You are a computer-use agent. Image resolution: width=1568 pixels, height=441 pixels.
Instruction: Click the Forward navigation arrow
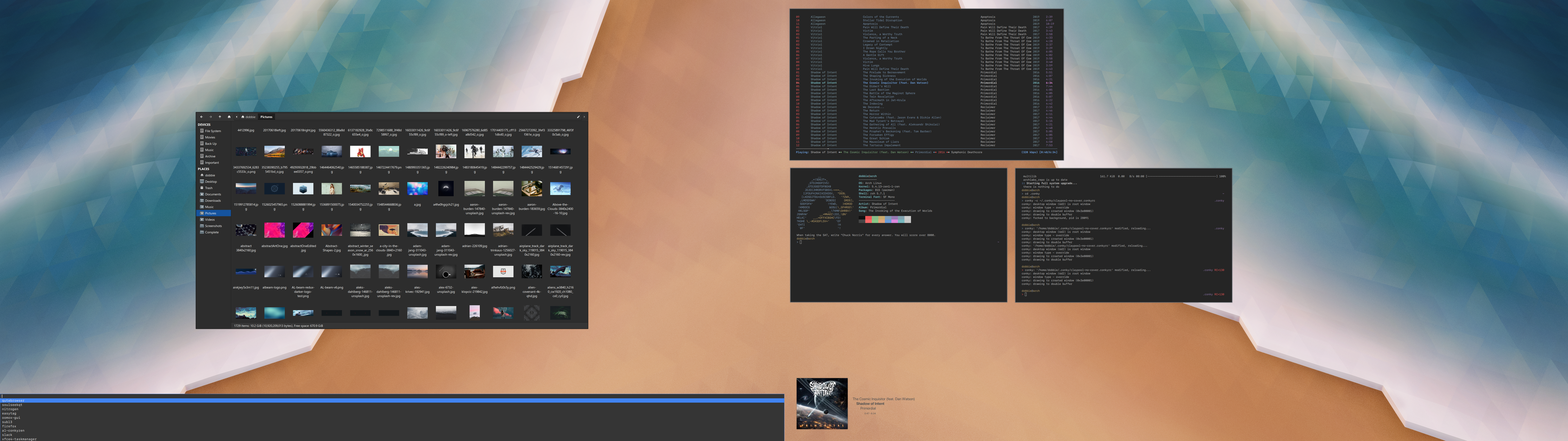click(211, 117)
